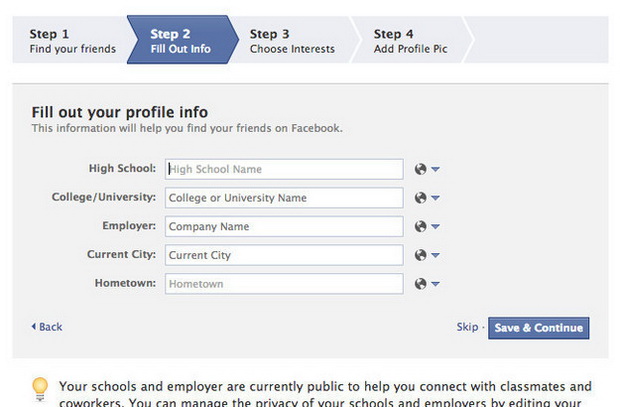Click the College or University Name field
Image resolution: width=620 pixels, height=407 pixels.
click(x=284, y=198)
